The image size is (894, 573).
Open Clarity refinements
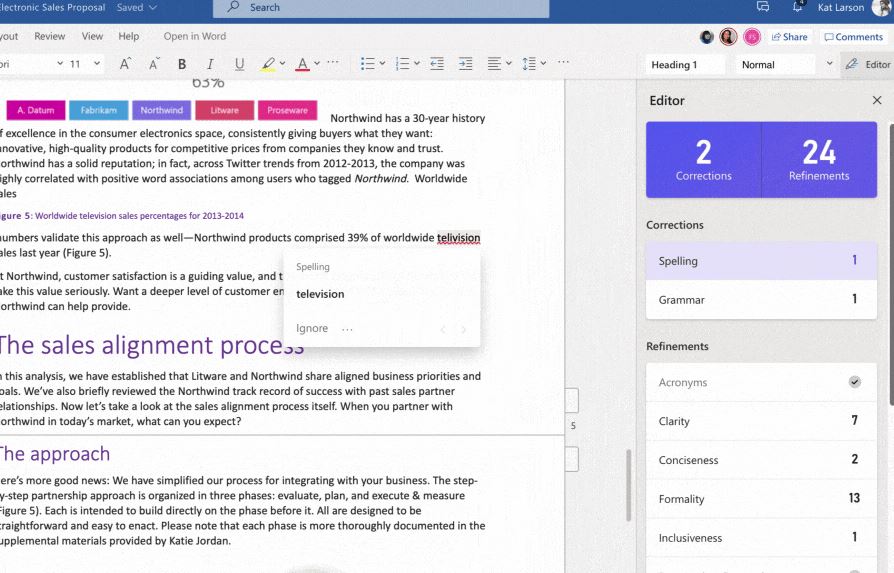(761, 421)
